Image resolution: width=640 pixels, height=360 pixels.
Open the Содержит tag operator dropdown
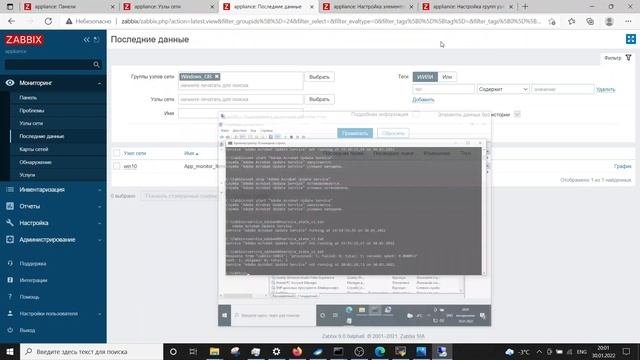502,89
